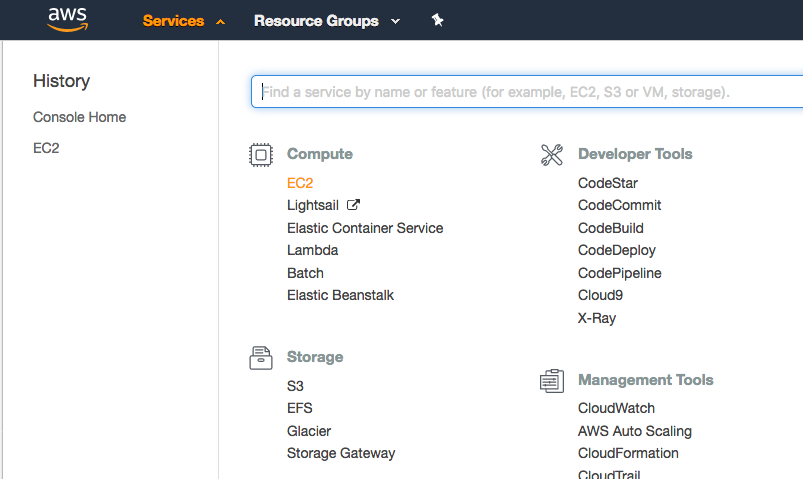Click the Compute chip icon
Screen dimensions: 803x479
[x=261, y=155]
